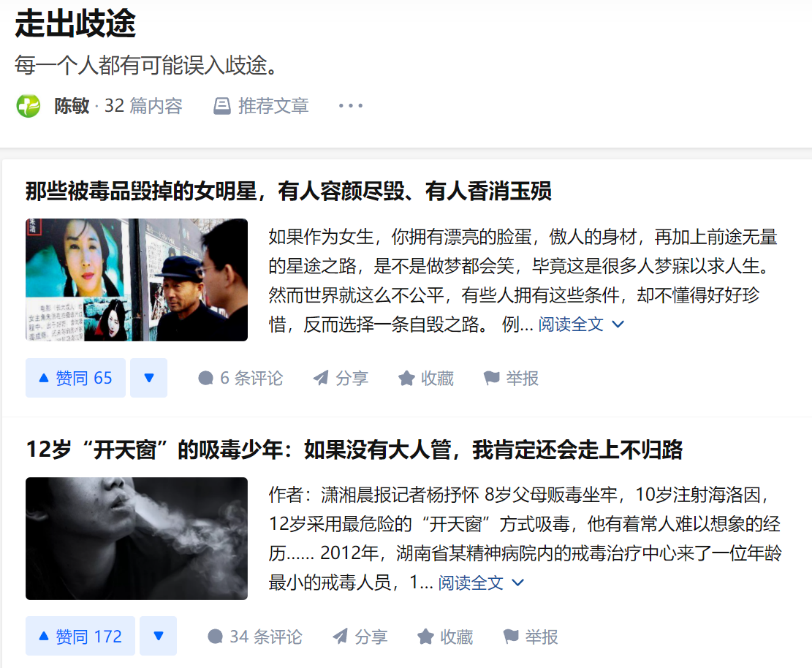The image size is (812, 668).
Task: Upvote the first article with 赞同 65
Action: 76,378
